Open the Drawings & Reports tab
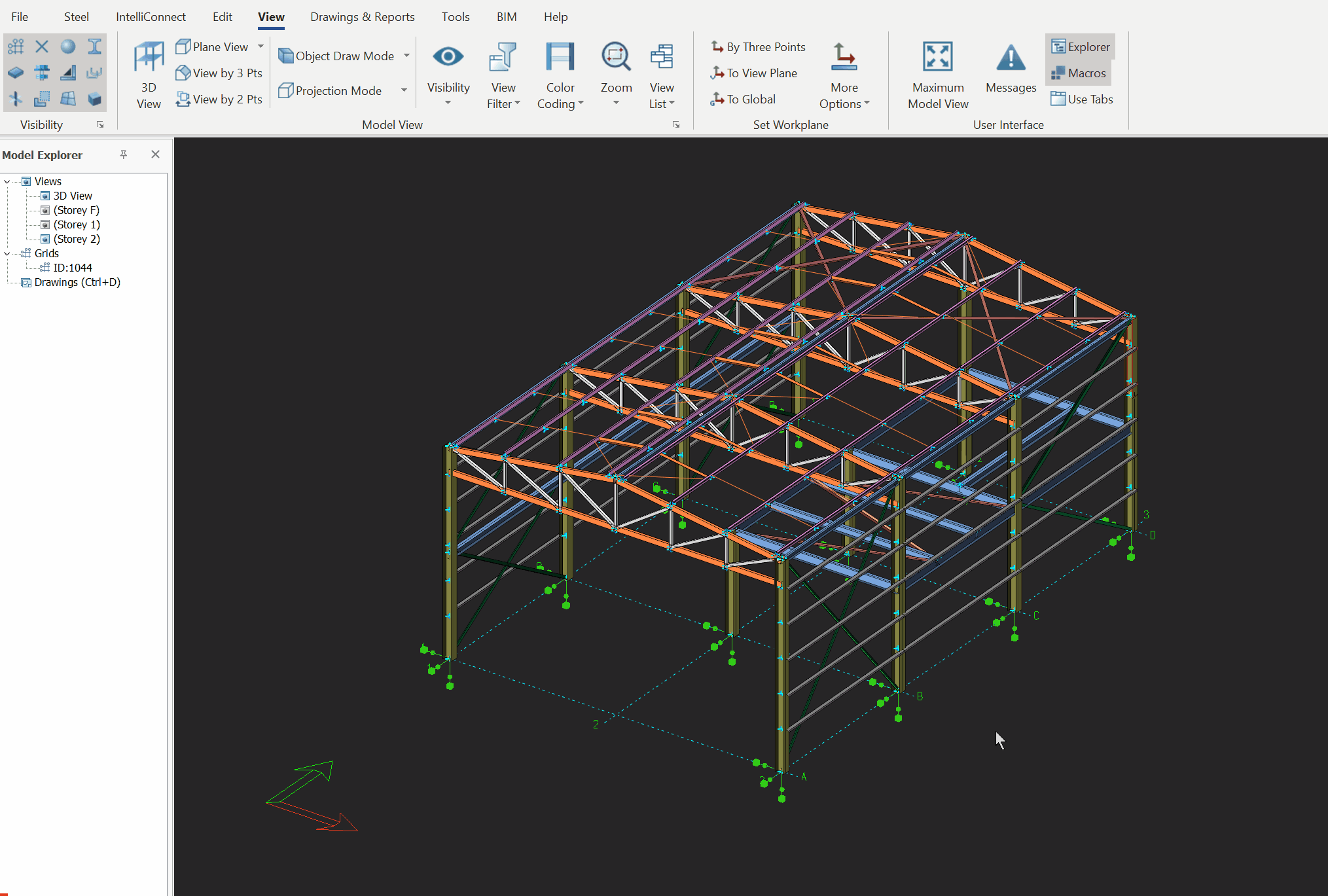The image size is (1328, 896). point(362,17)
